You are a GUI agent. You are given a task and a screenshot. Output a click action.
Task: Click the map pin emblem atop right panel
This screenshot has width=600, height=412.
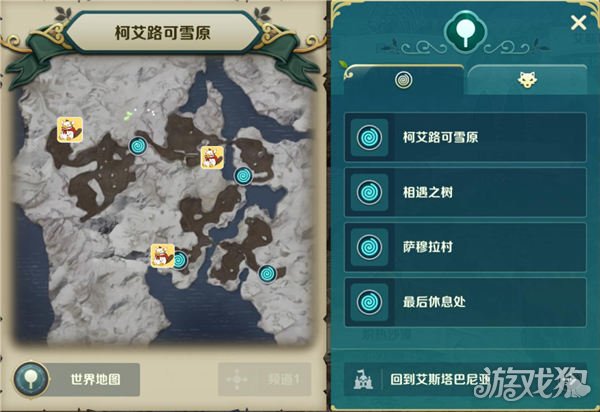coord(465,31)
